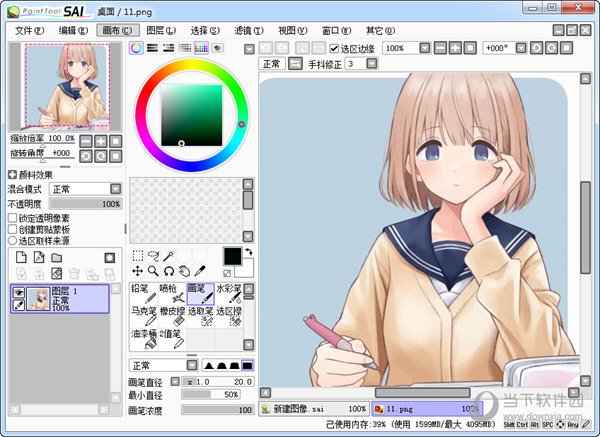This screenshot has height=437, width=600.
Task: Hide 图层 1 with eye icon
Action: tap(19, 293)
